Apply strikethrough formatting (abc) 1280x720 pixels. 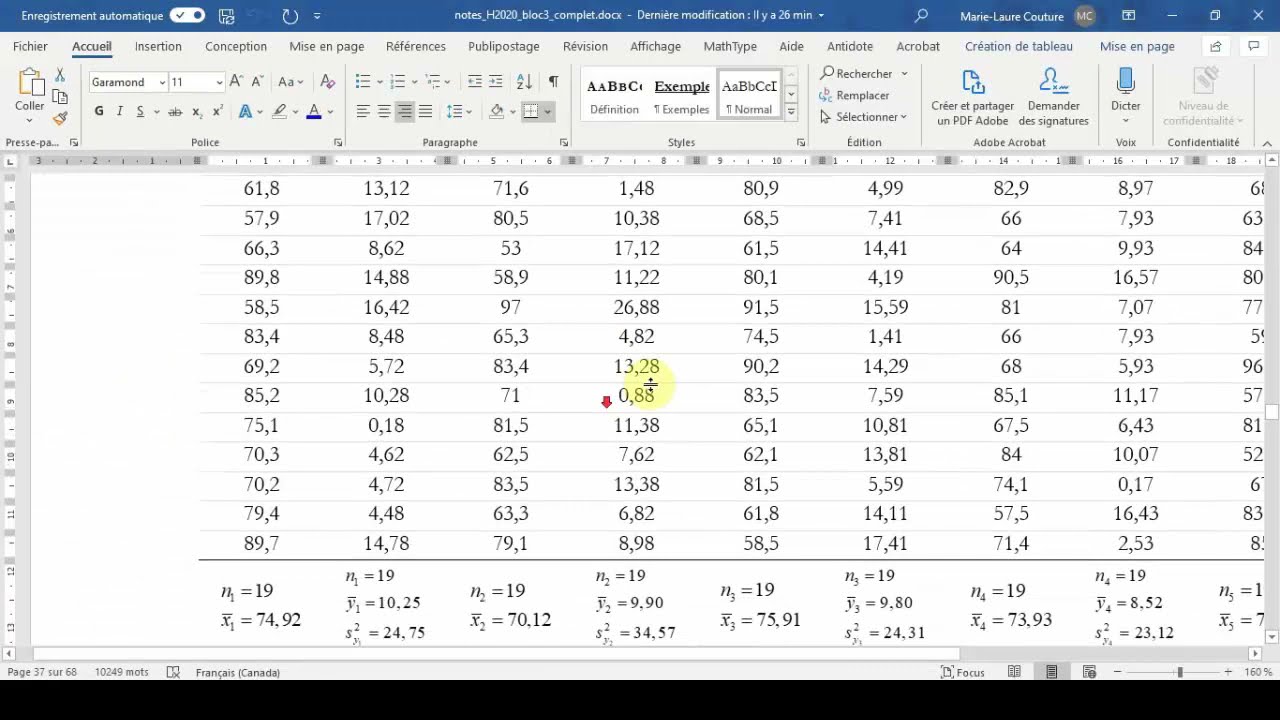tap(175, 112)
